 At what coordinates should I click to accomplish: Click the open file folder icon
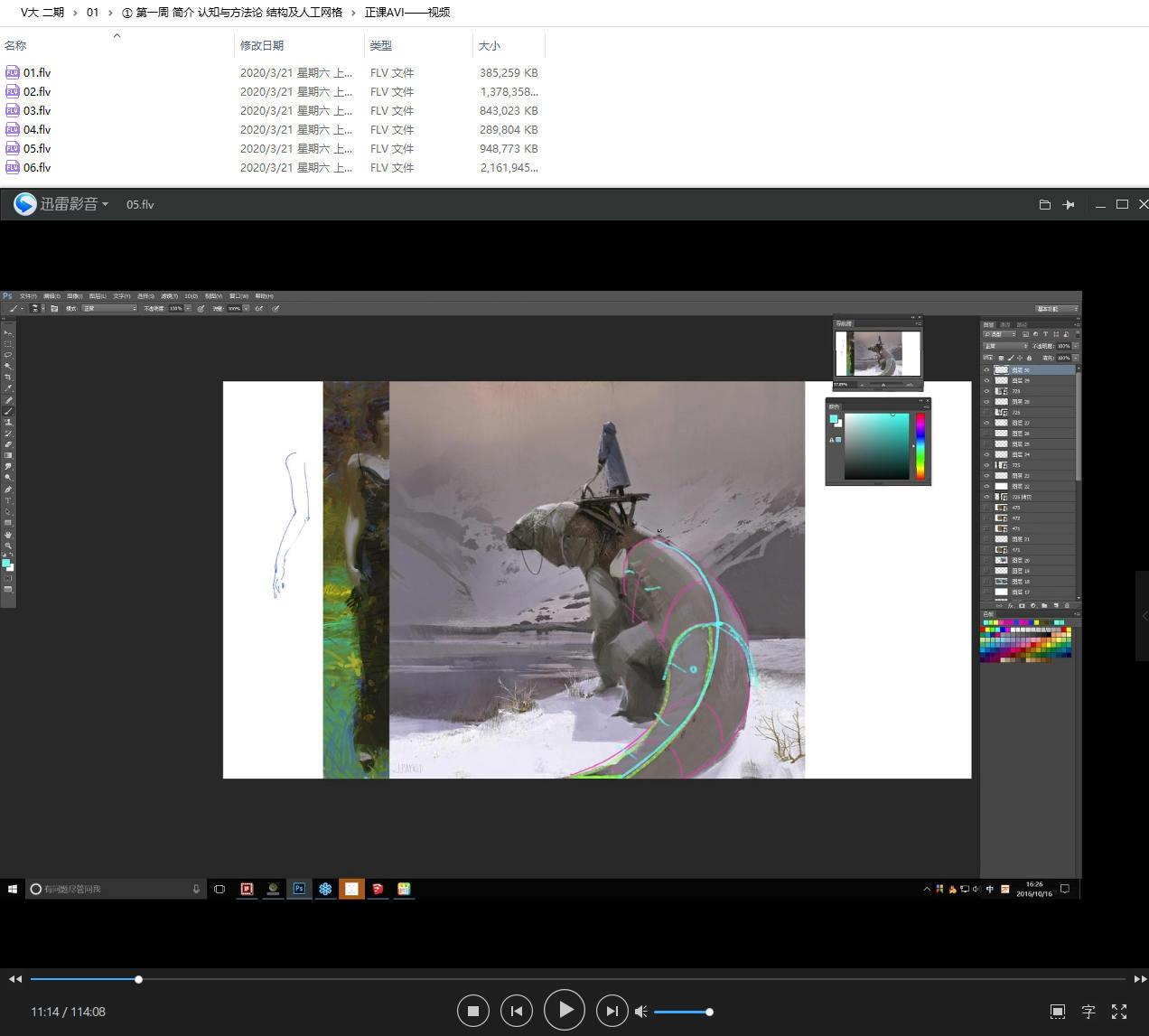(x=1044, y=205)
